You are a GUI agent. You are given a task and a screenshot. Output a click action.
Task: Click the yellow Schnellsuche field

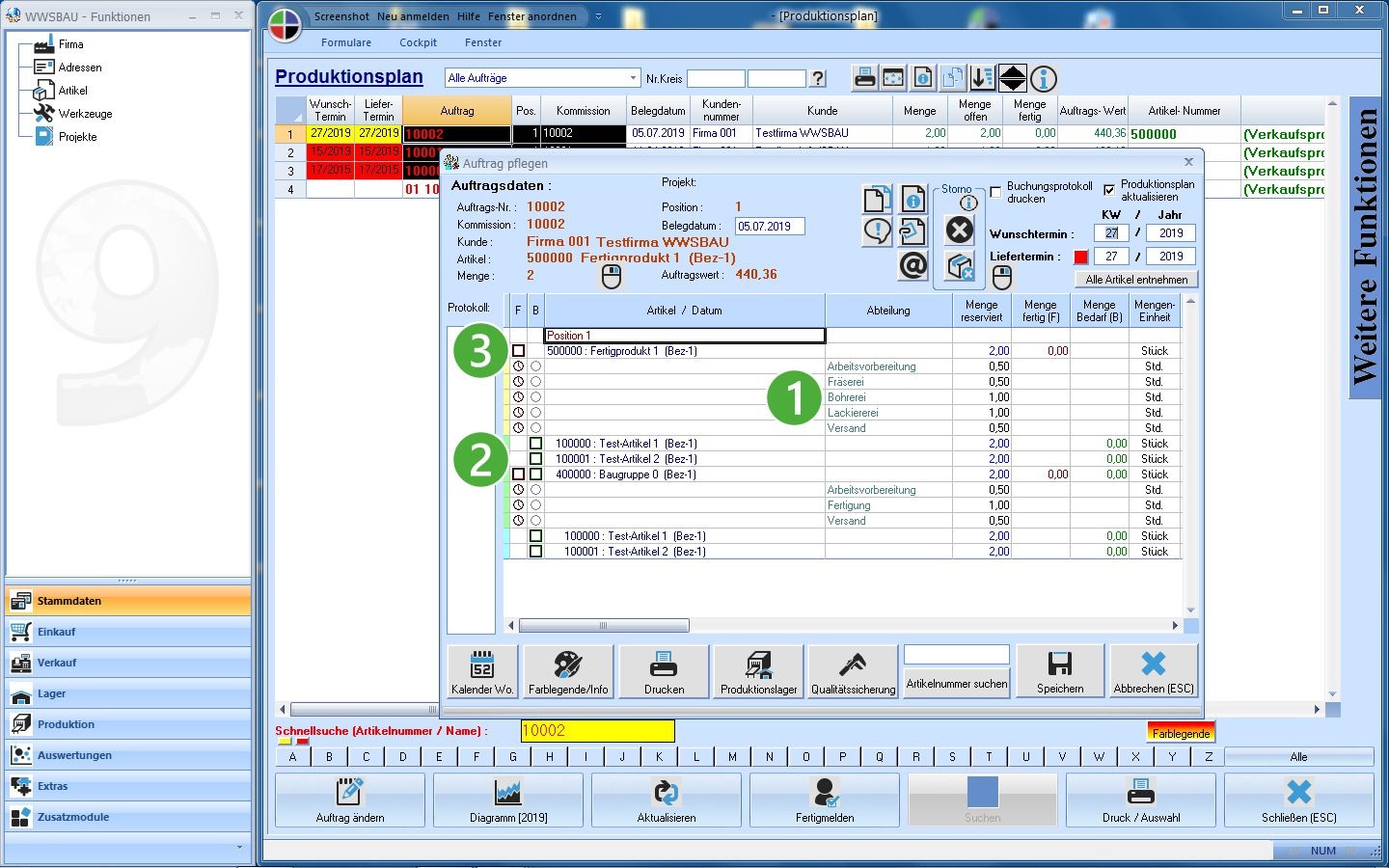click(x=597, y=731)
